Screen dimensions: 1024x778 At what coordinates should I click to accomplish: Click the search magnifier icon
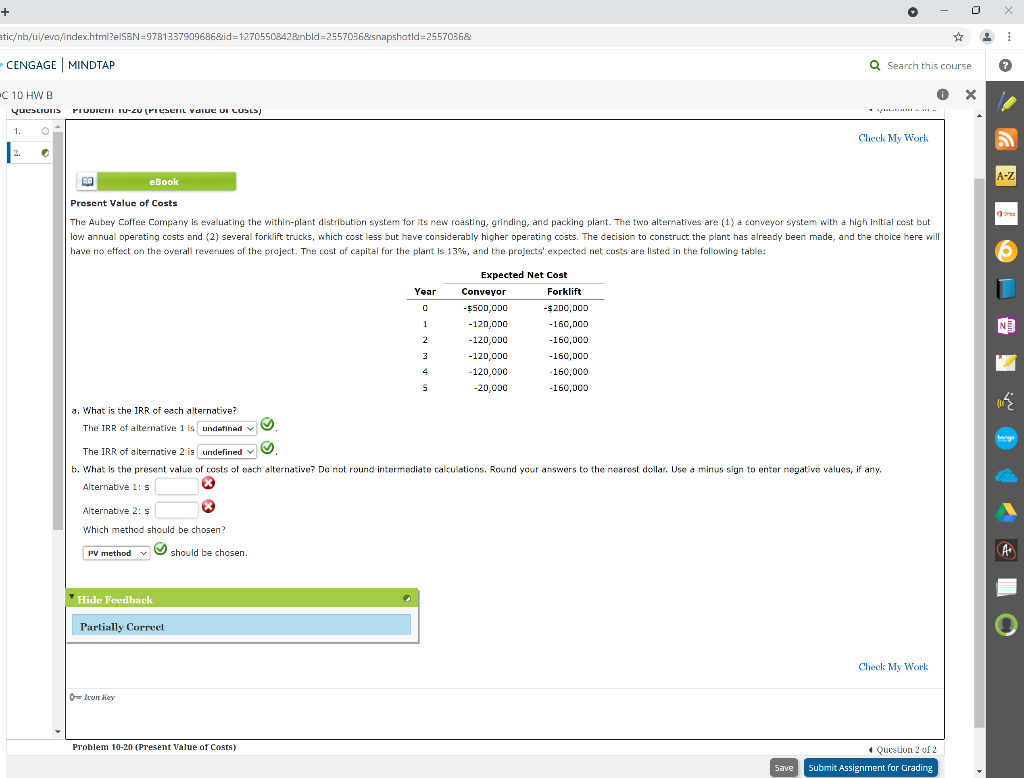pos(874,65)
